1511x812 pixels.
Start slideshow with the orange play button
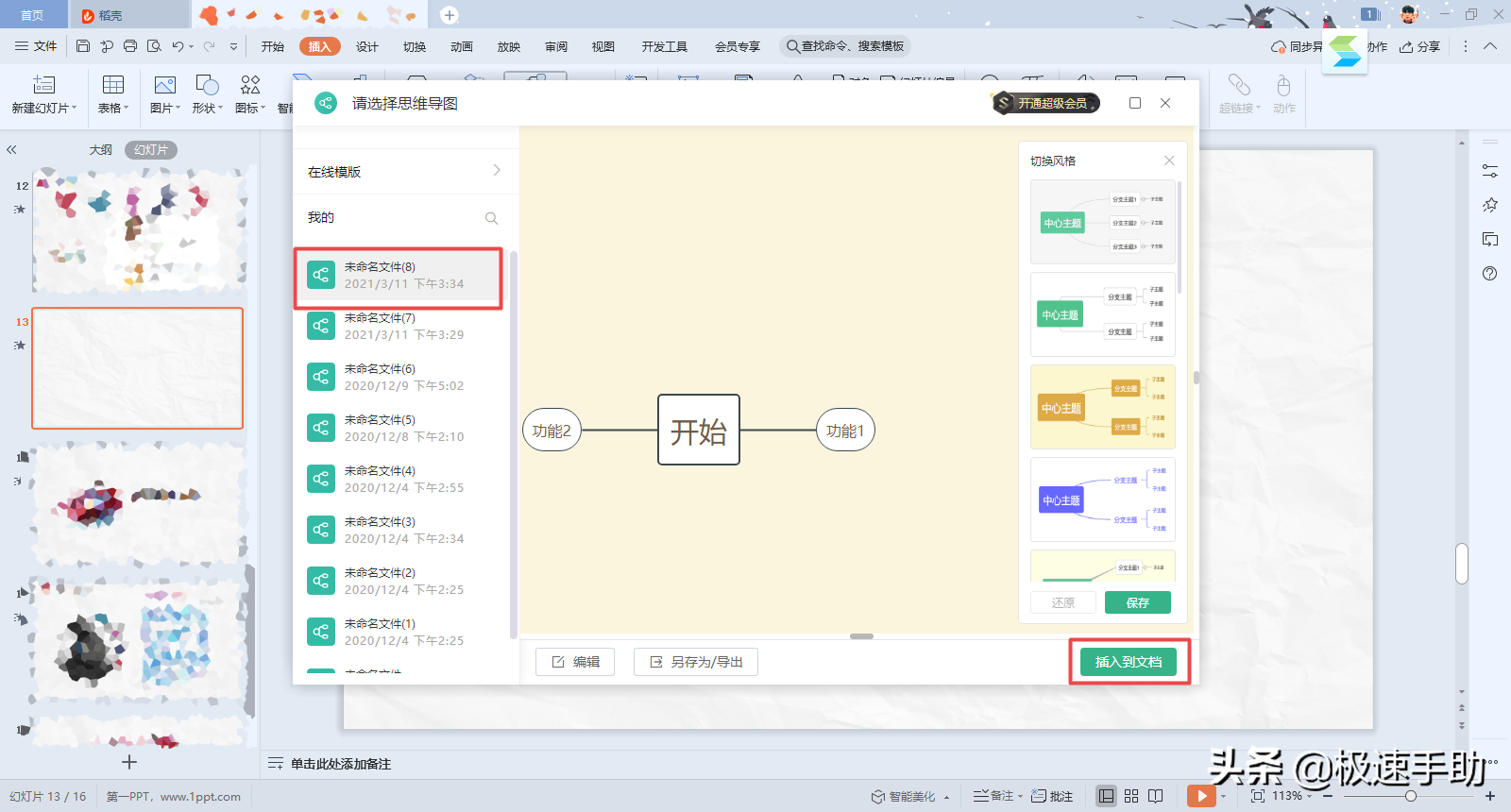pos(1200,796)
